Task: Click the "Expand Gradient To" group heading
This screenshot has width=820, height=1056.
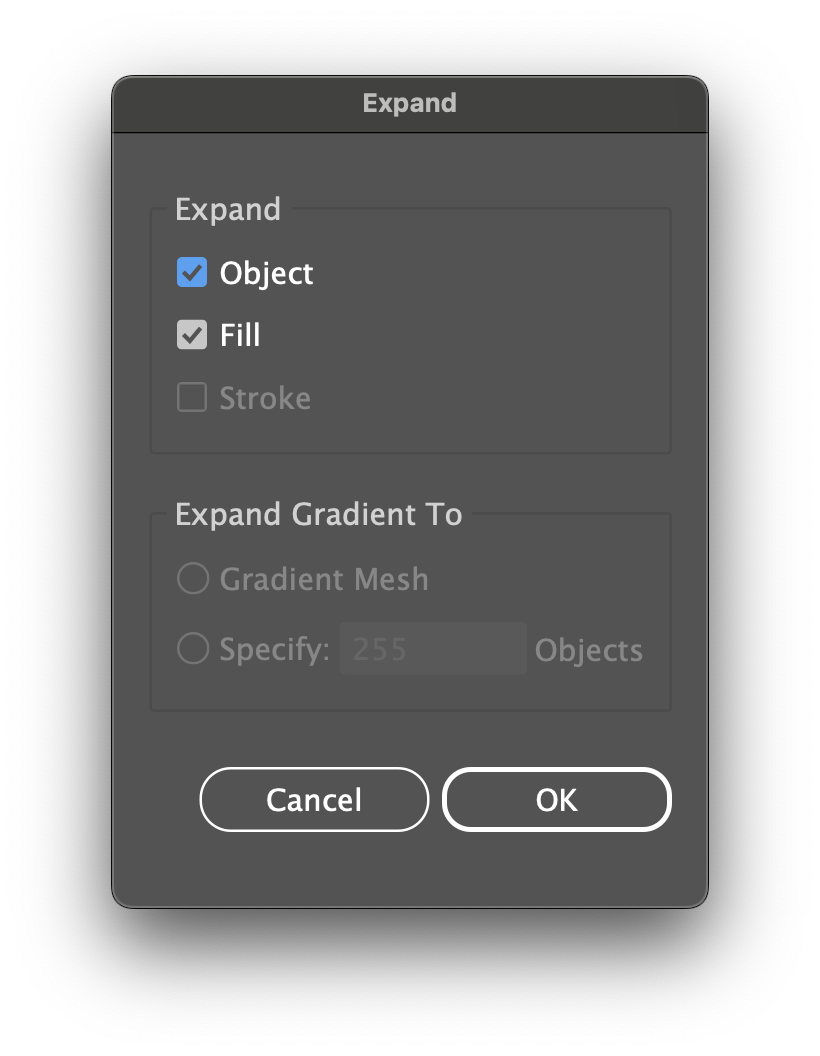Action: [318, 515]
